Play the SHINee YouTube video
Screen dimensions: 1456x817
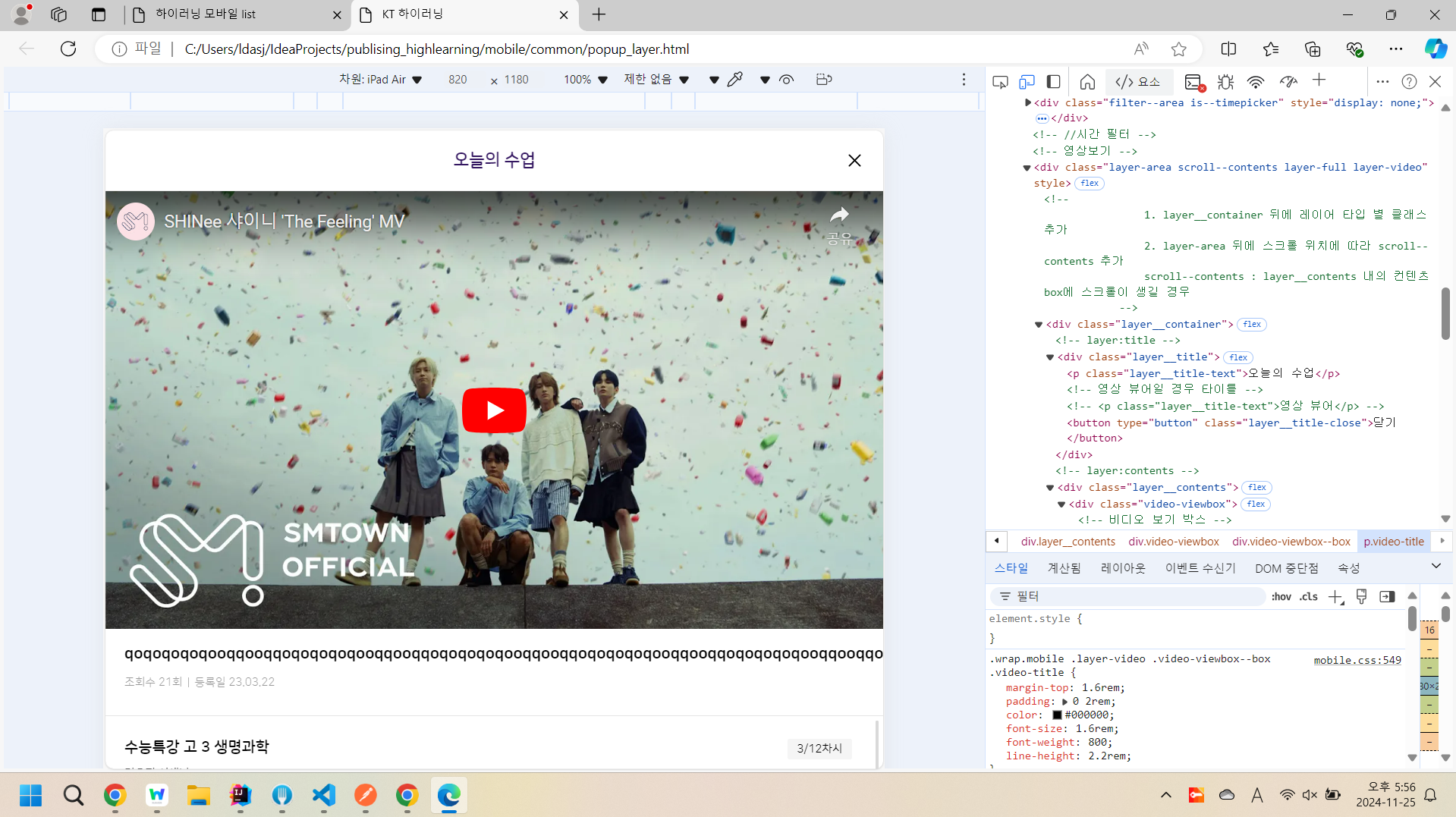(494, 410)
